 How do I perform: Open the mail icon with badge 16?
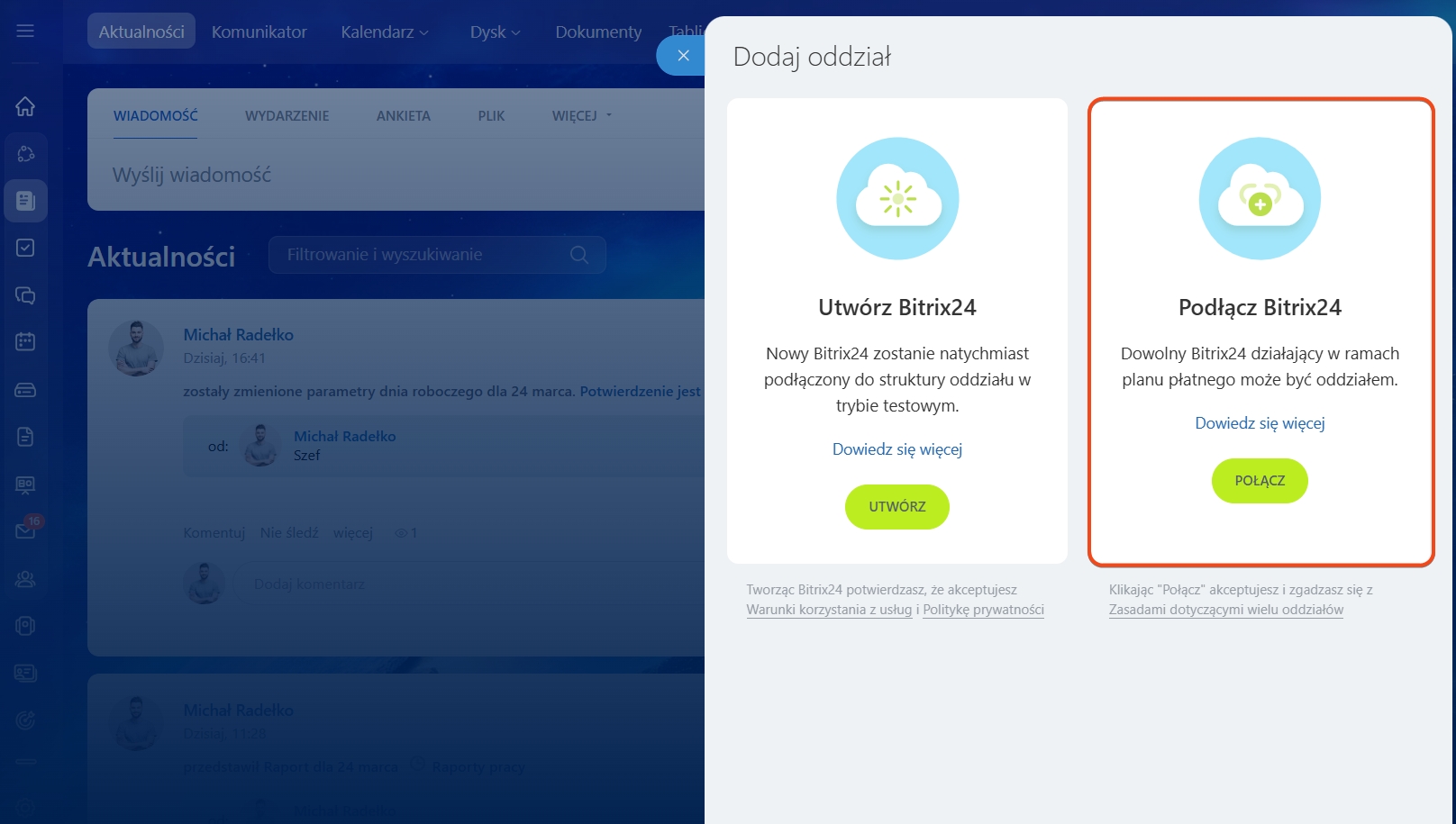pyautogui.click(x=25, y=530)
